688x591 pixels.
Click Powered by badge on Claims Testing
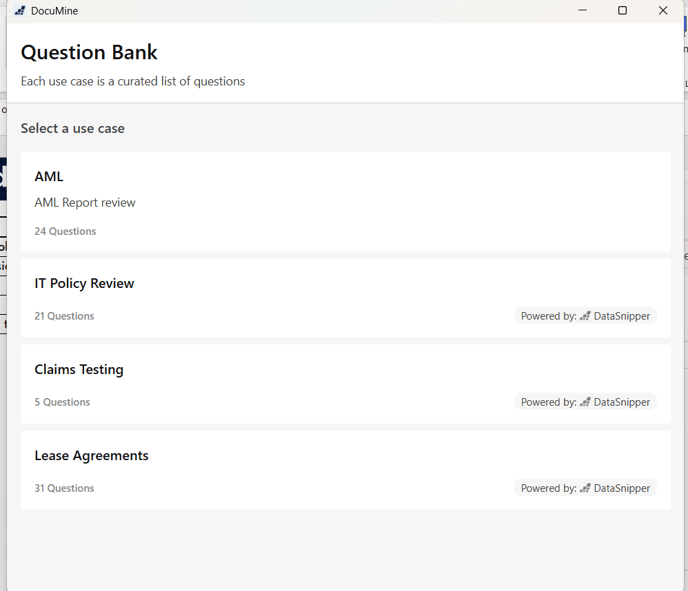[x=585, y=402]
